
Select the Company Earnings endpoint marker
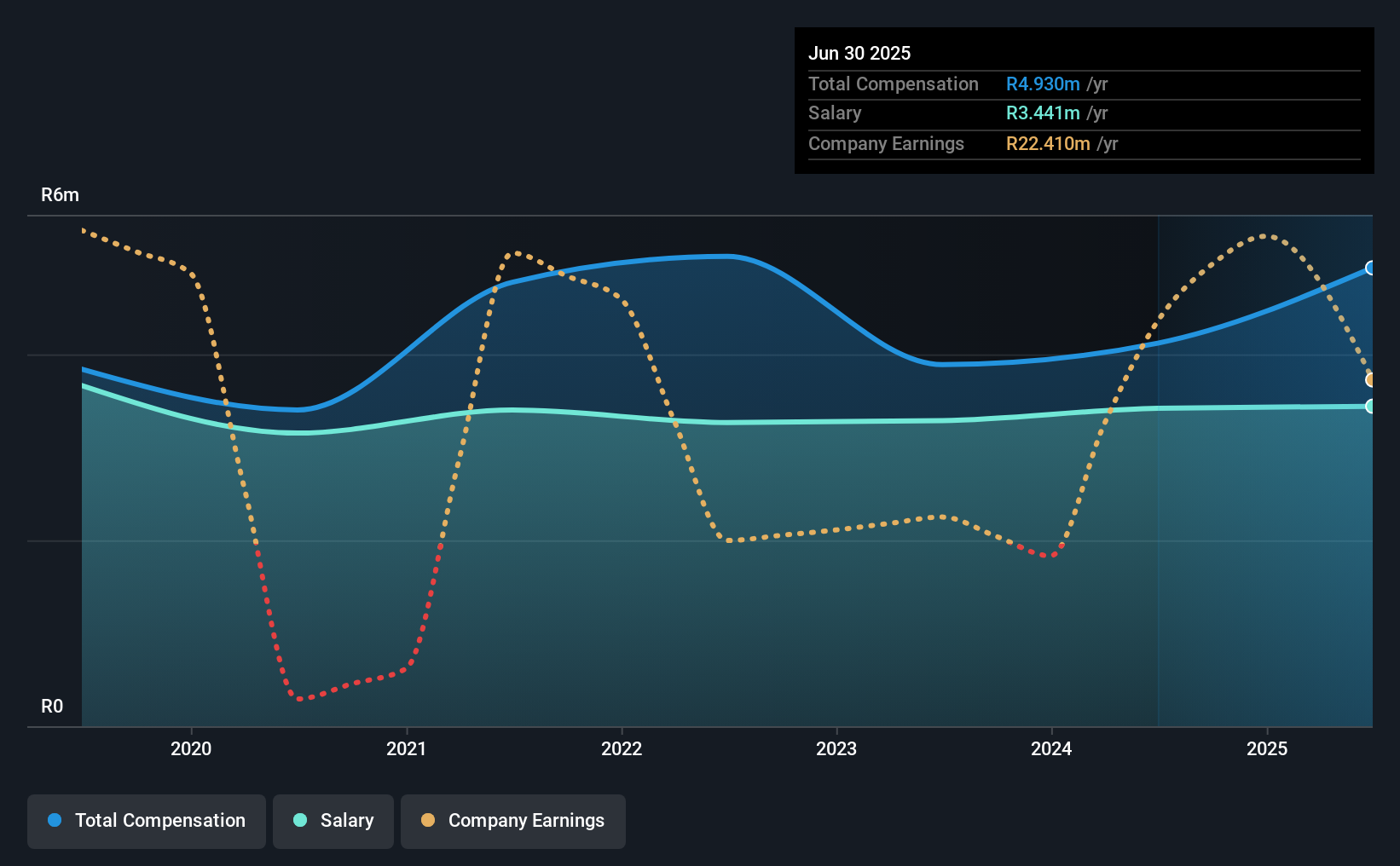pos(1371,379)
